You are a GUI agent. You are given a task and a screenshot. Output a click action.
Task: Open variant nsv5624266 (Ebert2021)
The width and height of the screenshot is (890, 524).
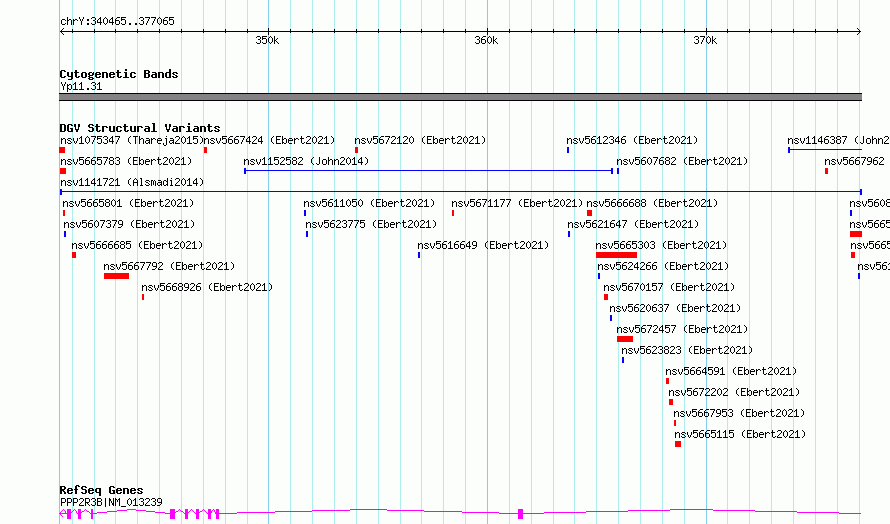[x=663, y=266]
